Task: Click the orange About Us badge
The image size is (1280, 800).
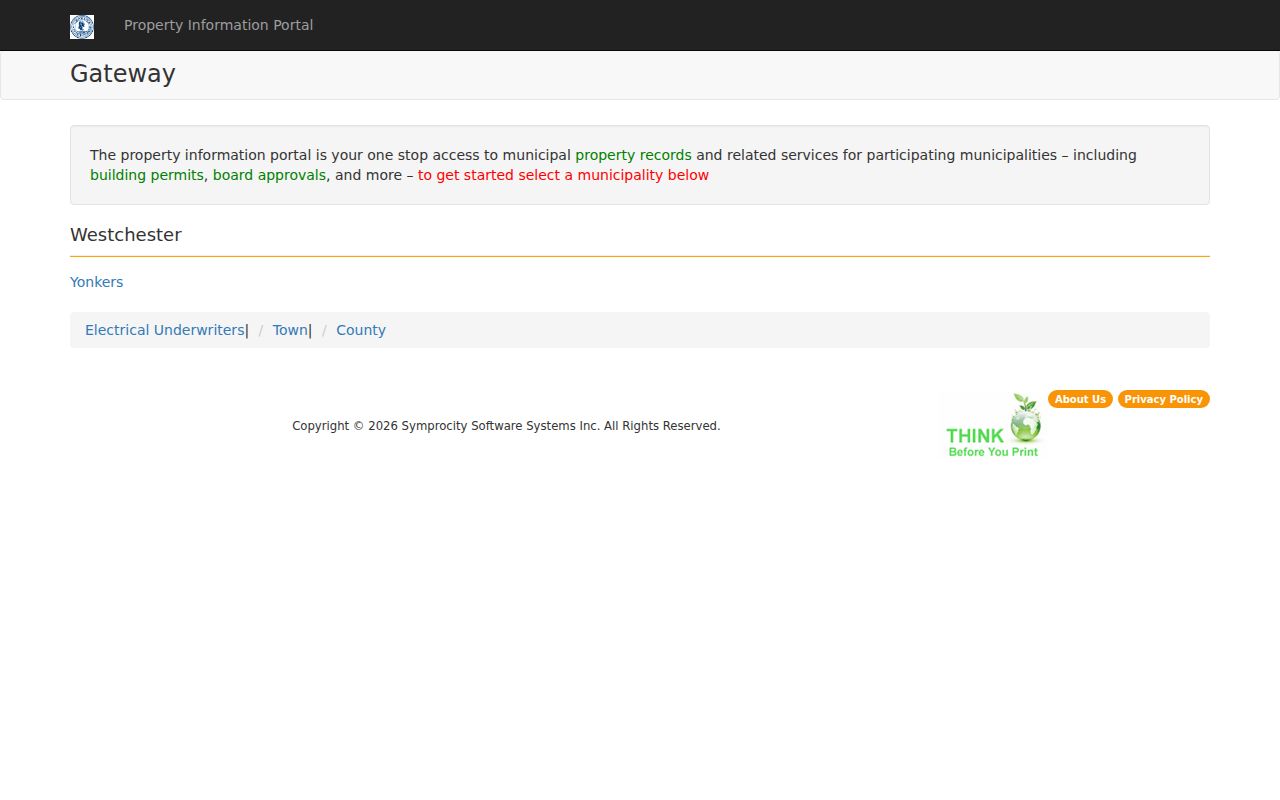Action: (x=1080, y=399)
